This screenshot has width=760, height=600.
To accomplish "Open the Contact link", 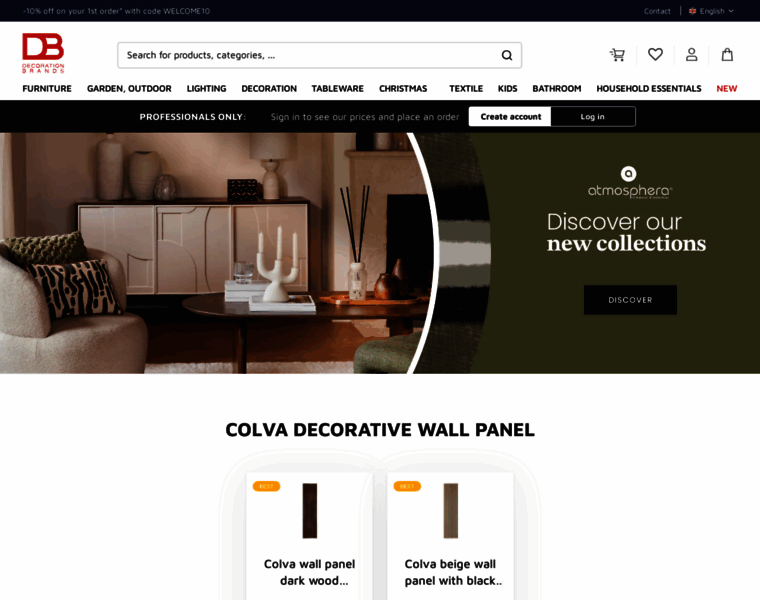I will coord(657,11).
